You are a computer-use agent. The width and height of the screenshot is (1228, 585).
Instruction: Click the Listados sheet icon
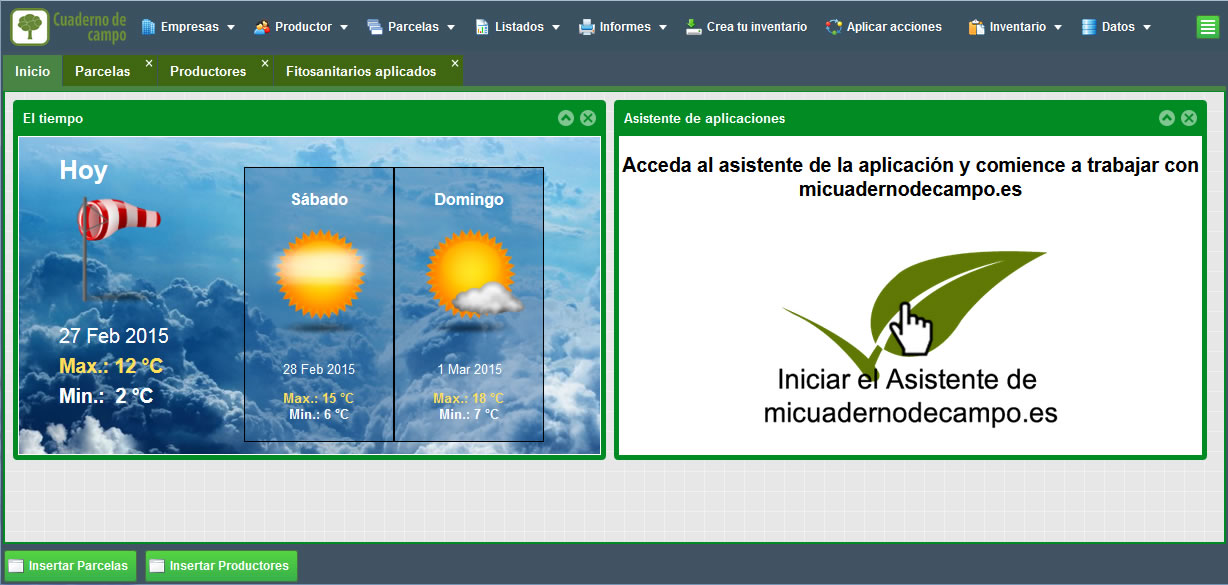482,27
